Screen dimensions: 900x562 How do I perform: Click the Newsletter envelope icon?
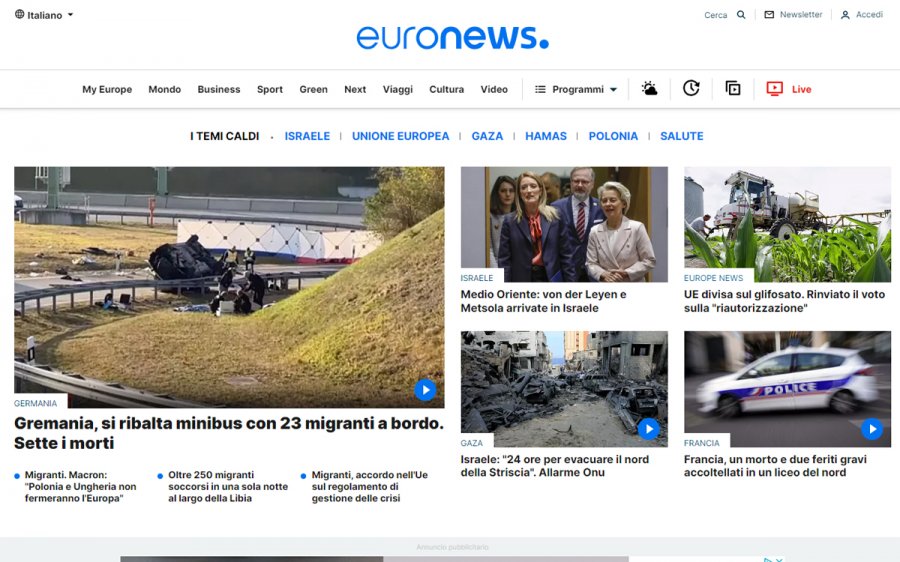[x=769, y=15]
